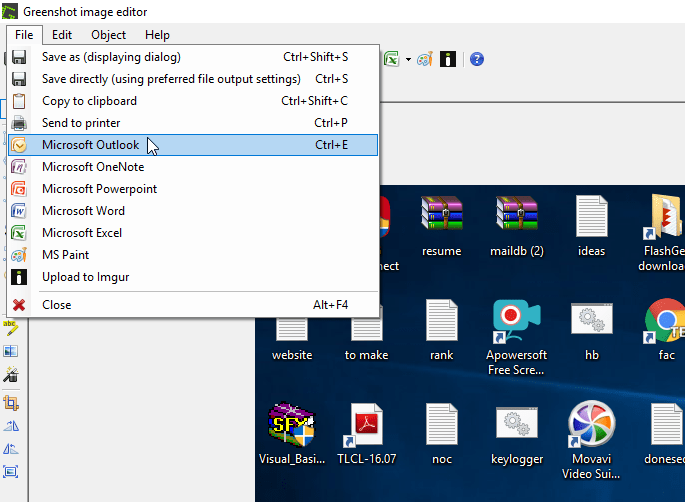Screen dimensions: 685x502
Task: Export to Microsoft Word
Action: point(193,211)
